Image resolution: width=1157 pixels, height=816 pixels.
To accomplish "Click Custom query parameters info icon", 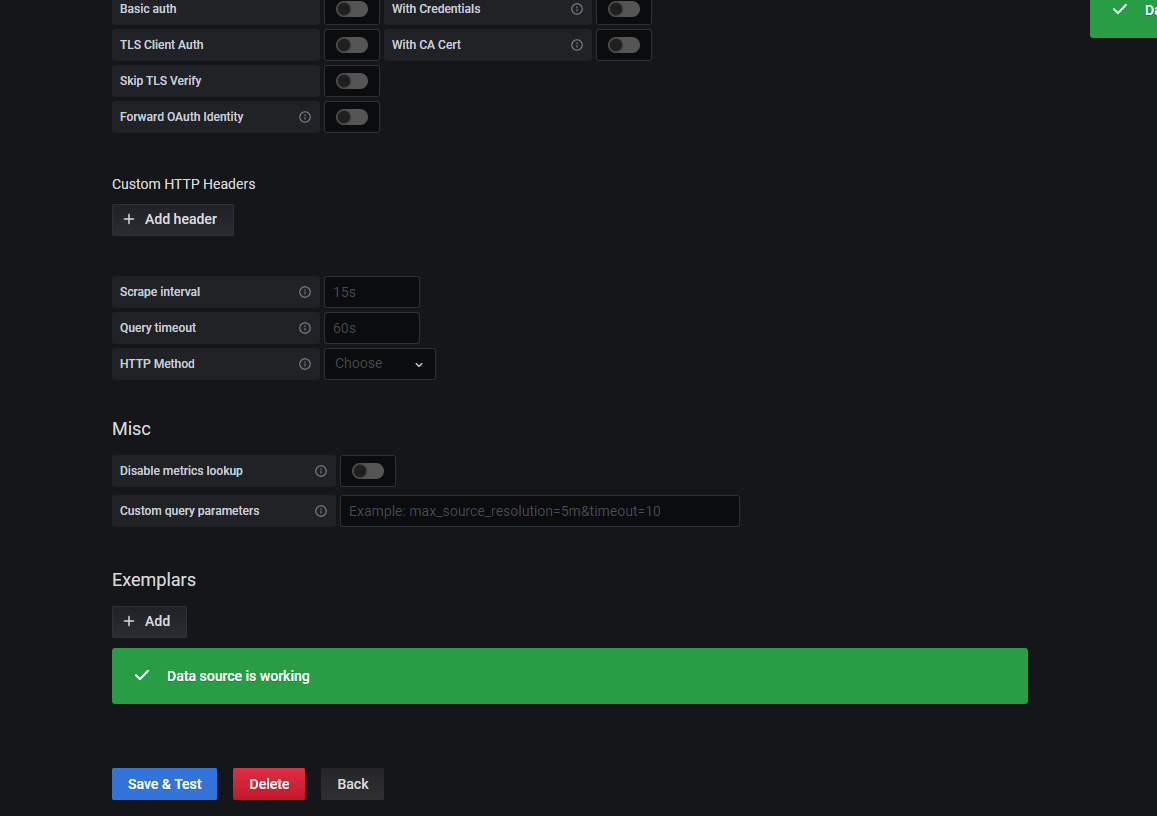I will tap(321, 511).
